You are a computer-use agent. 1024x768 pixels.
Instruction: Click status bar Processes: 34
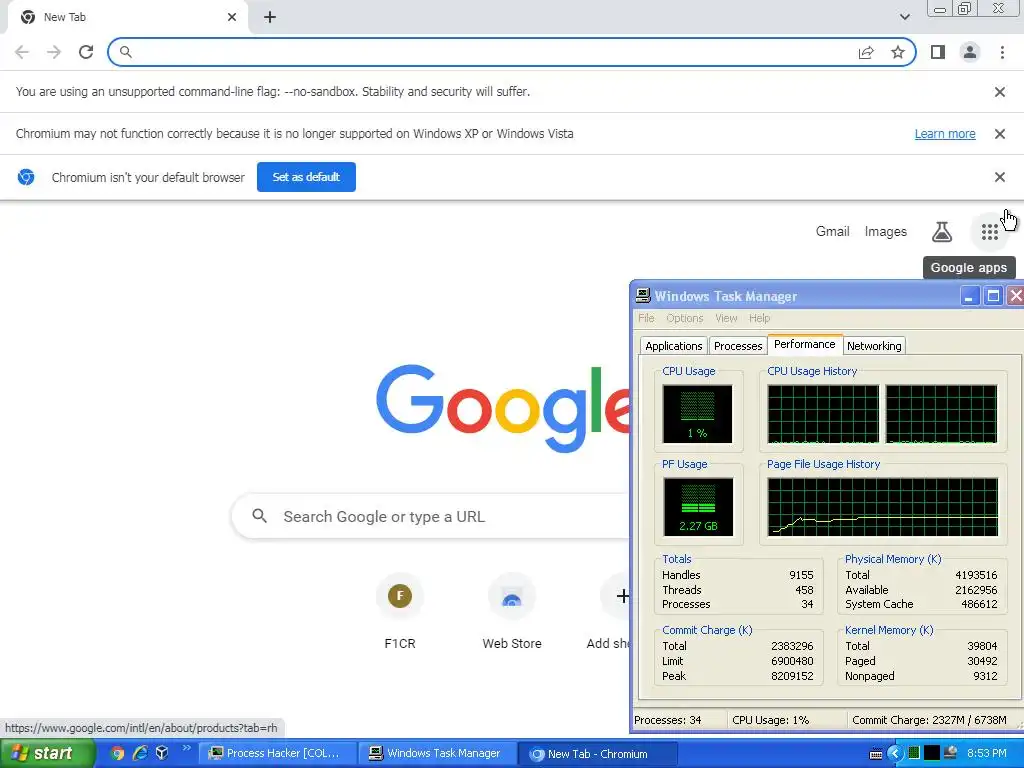click(x=667, y=720)
